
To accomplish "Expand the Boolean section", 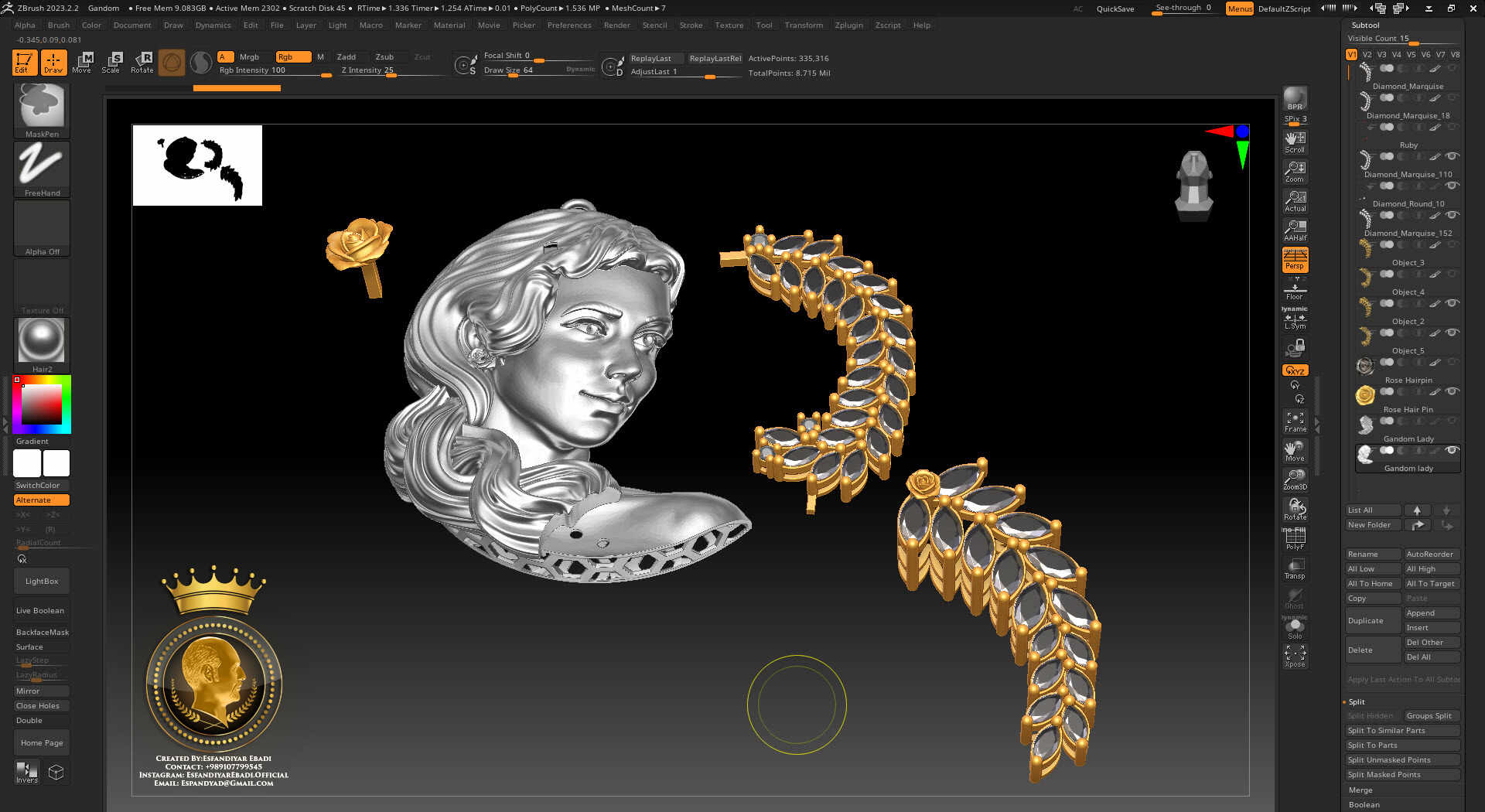I will [1364, 804].
